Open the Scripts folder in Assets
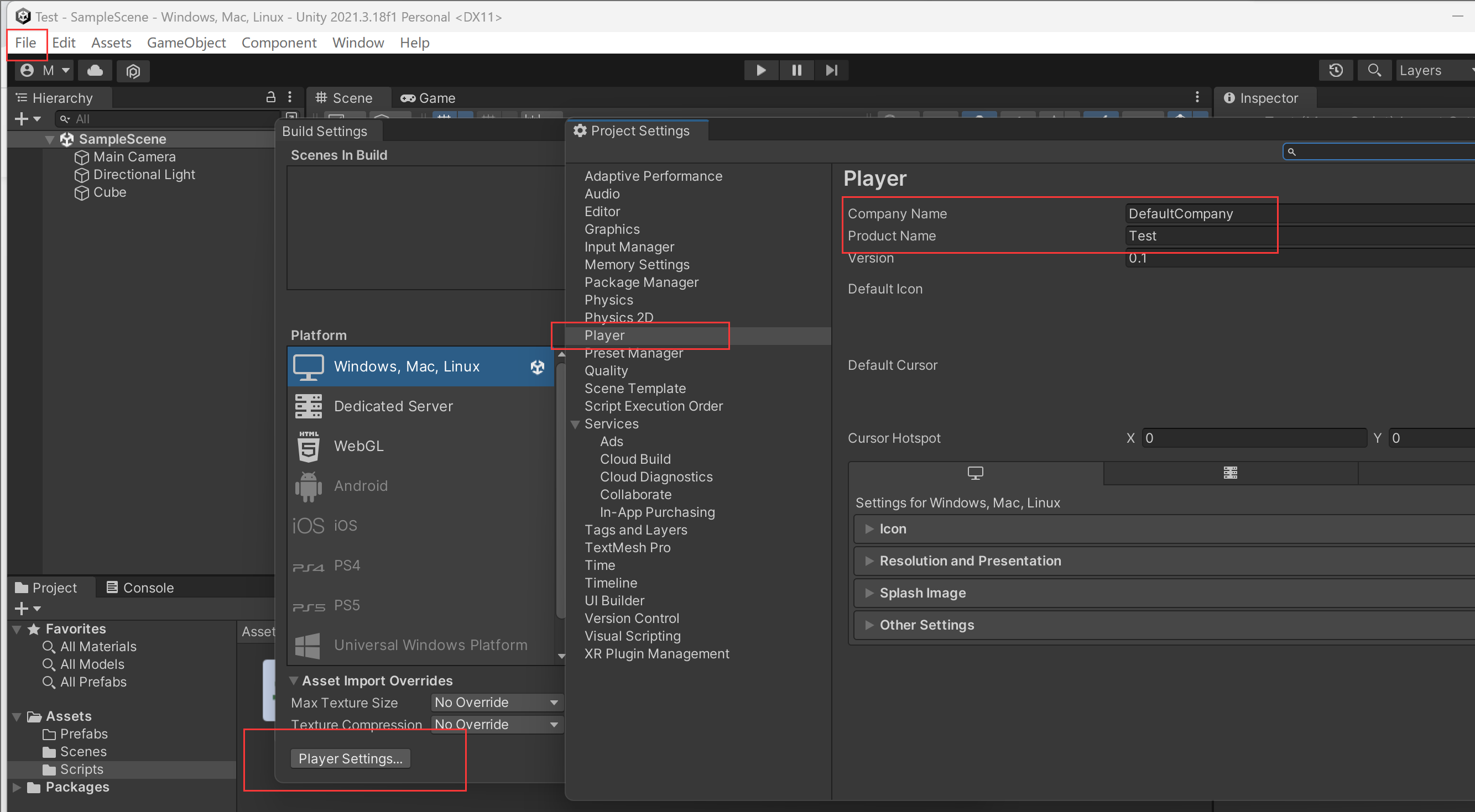The image size is (1475, 812). click(x=81, y=769)
